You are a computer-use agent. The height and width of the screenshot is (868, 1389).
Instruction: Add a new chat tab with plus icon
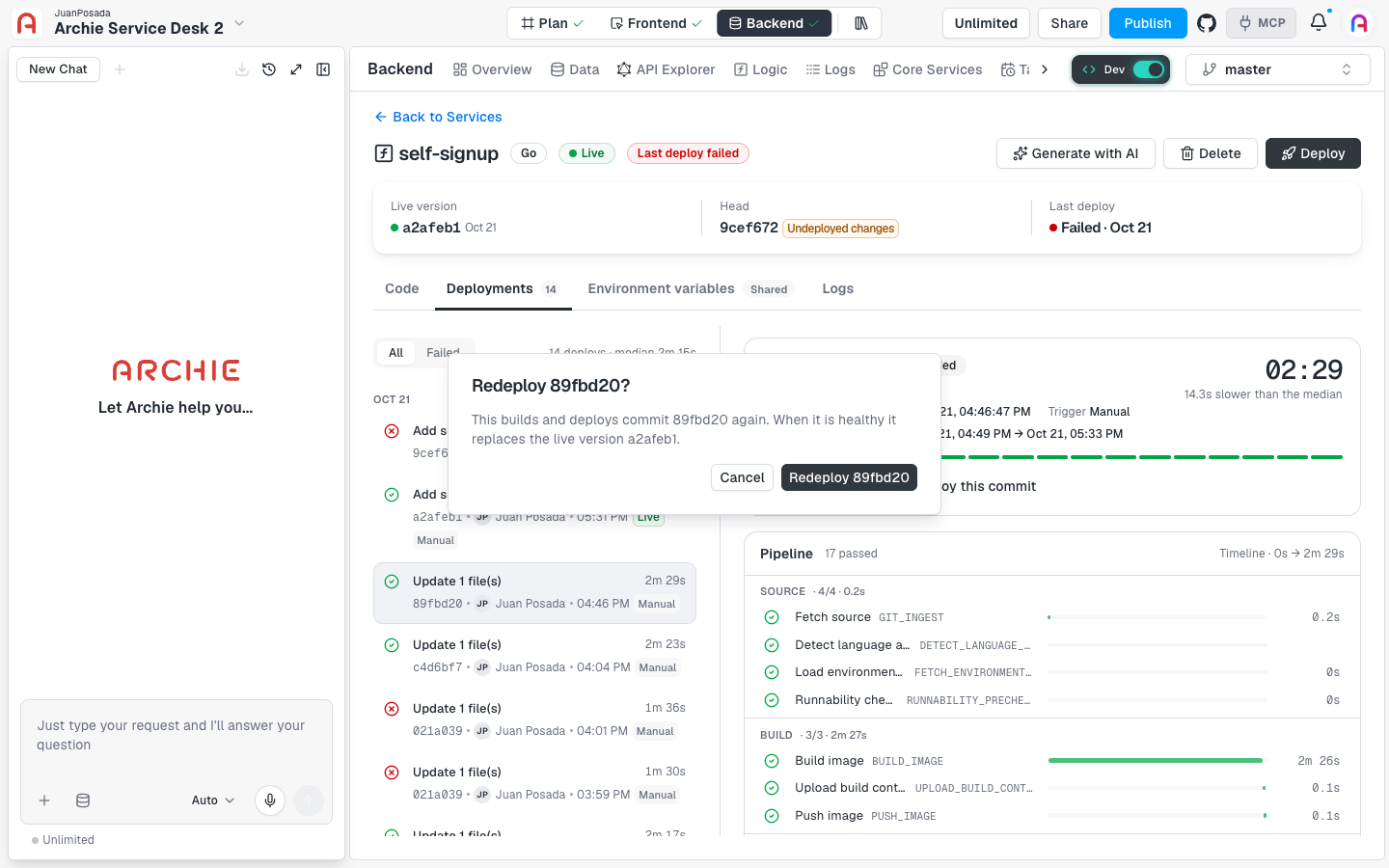tap(120, 69)
